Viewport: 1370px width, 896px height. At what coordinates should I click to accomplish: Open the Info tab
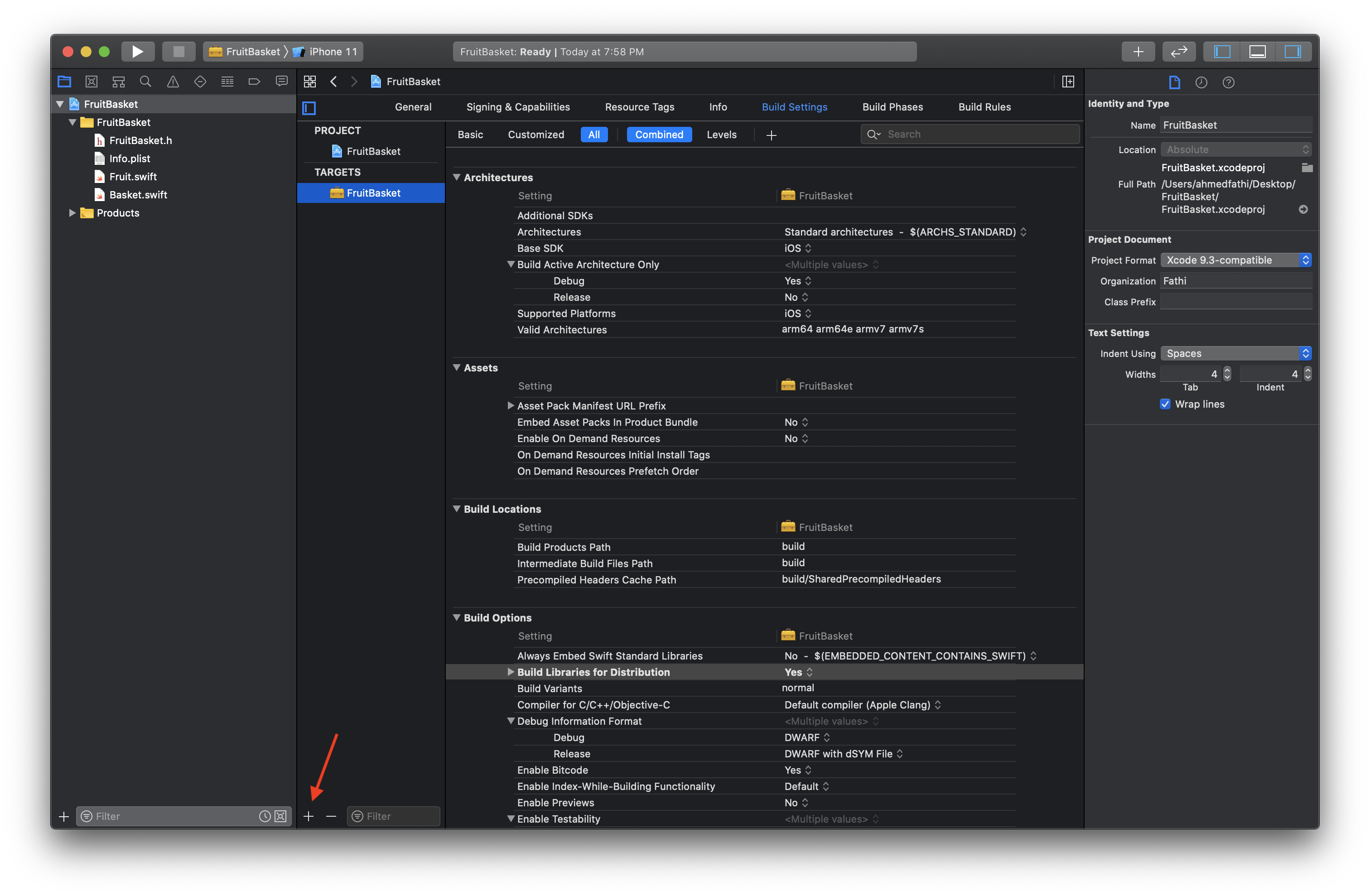718,107
